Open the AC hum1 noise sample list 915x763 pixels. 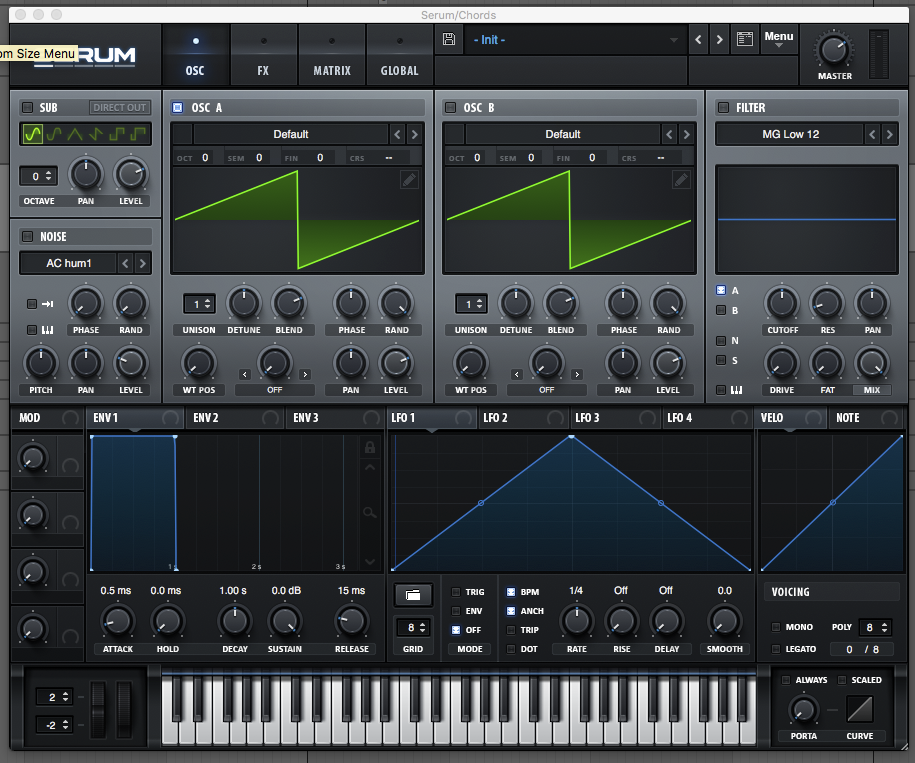click(69, 264)
